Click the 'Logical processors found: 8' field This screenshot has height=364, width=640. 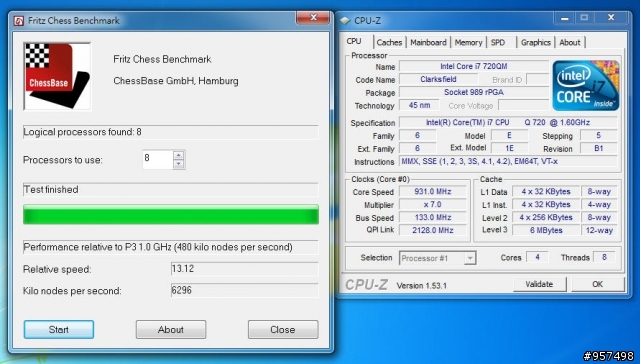click(171, 132)
